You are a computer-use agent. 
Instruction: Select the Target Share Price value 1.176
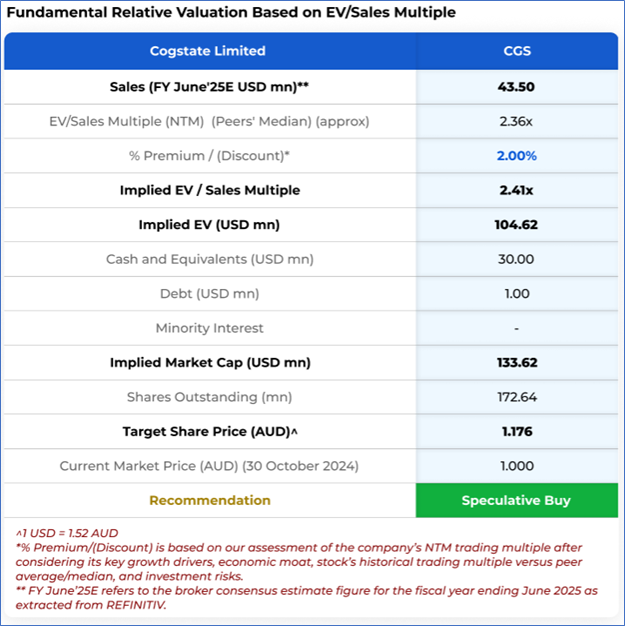tap(516, 432)
